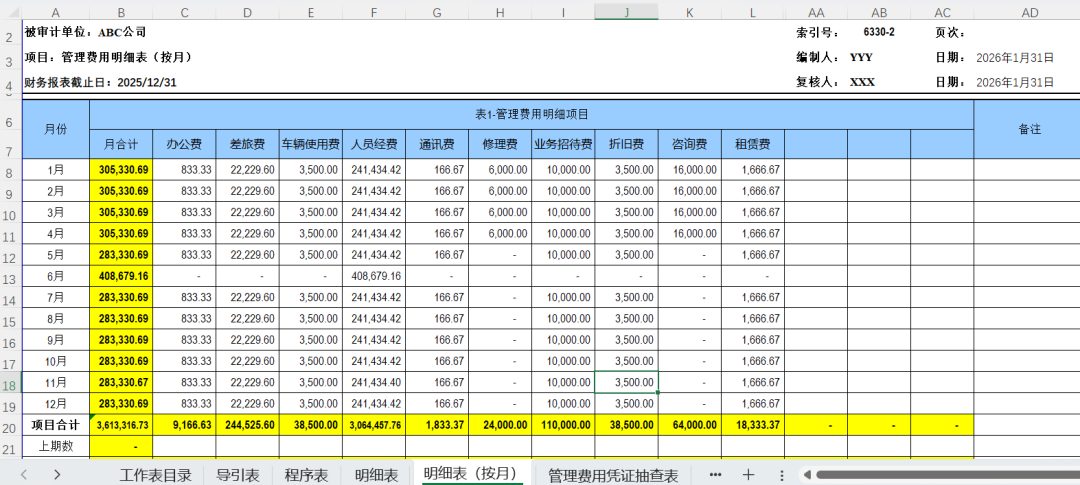
Task: Open the 程序表 sheet tab
Action: coord(307,475)
